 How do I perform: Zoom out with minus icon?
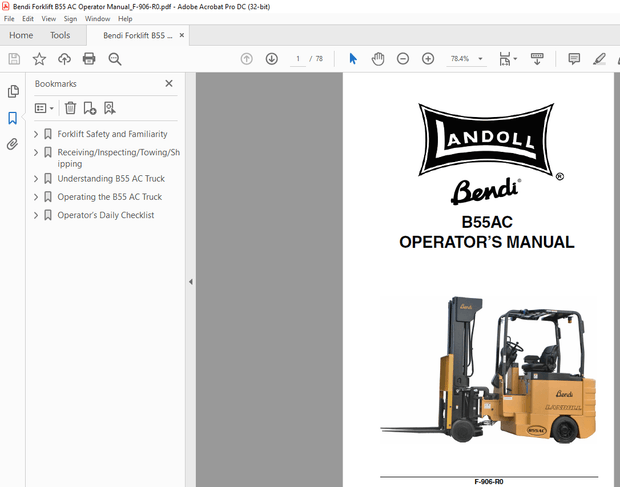click(x=403, y=59)
